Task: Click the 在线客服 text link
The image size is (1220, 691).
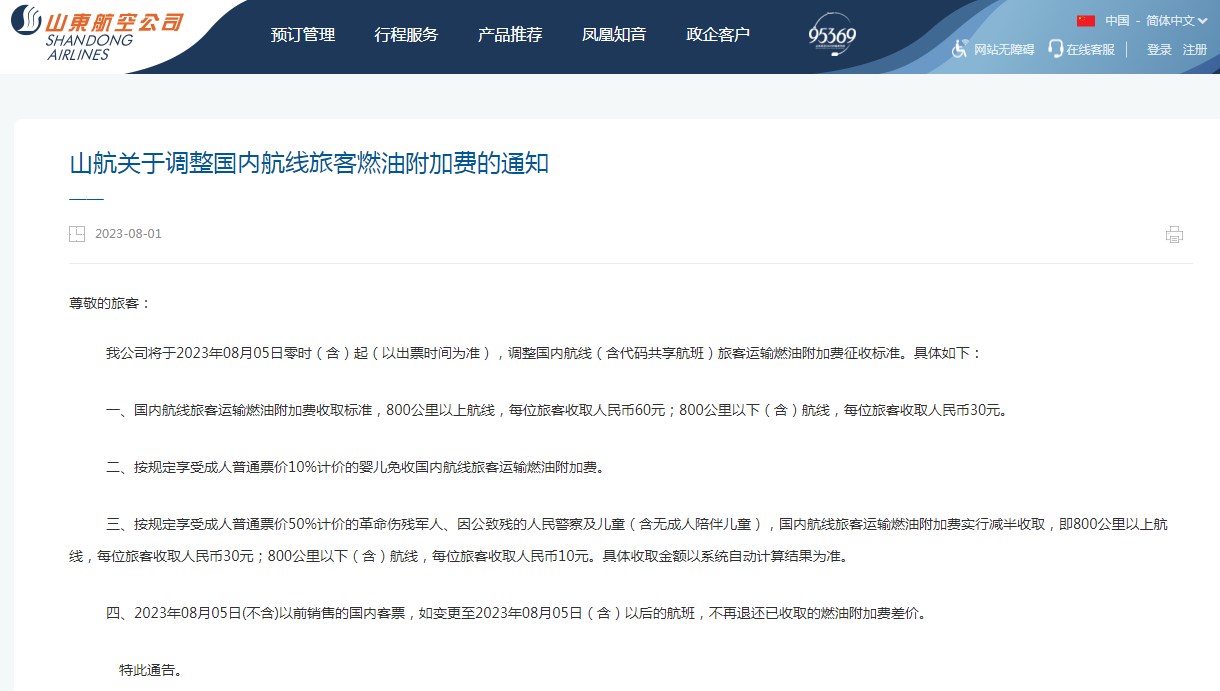Action: click(1090, 49)
